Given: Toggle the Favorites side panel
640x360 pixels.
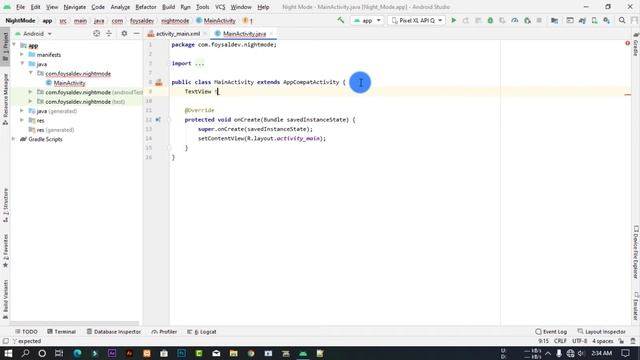Looking at the screenshot, I should click(x=5, y=251).
